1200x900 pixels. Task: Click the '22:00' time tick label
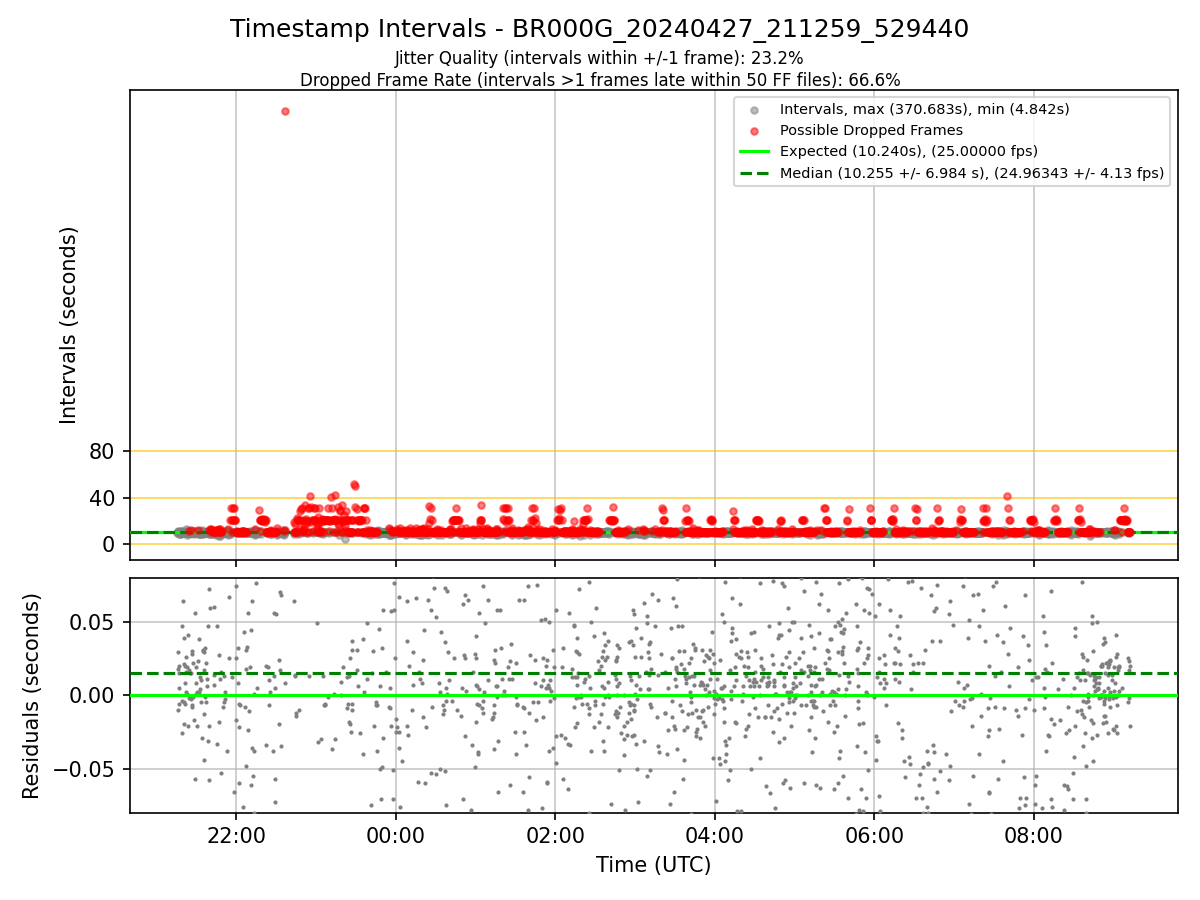[236, 834]
